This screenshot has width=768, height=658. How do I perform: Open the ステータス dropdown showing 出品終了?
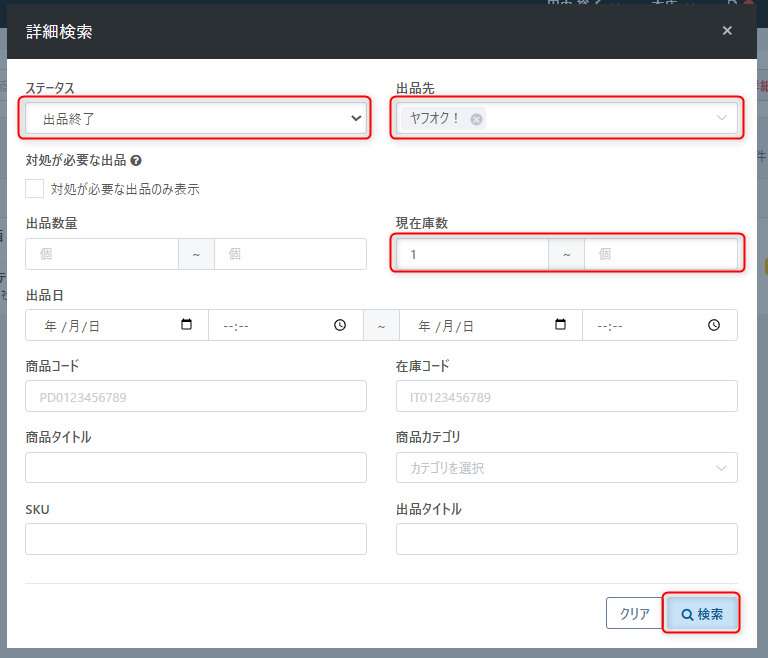coord(196,118)
